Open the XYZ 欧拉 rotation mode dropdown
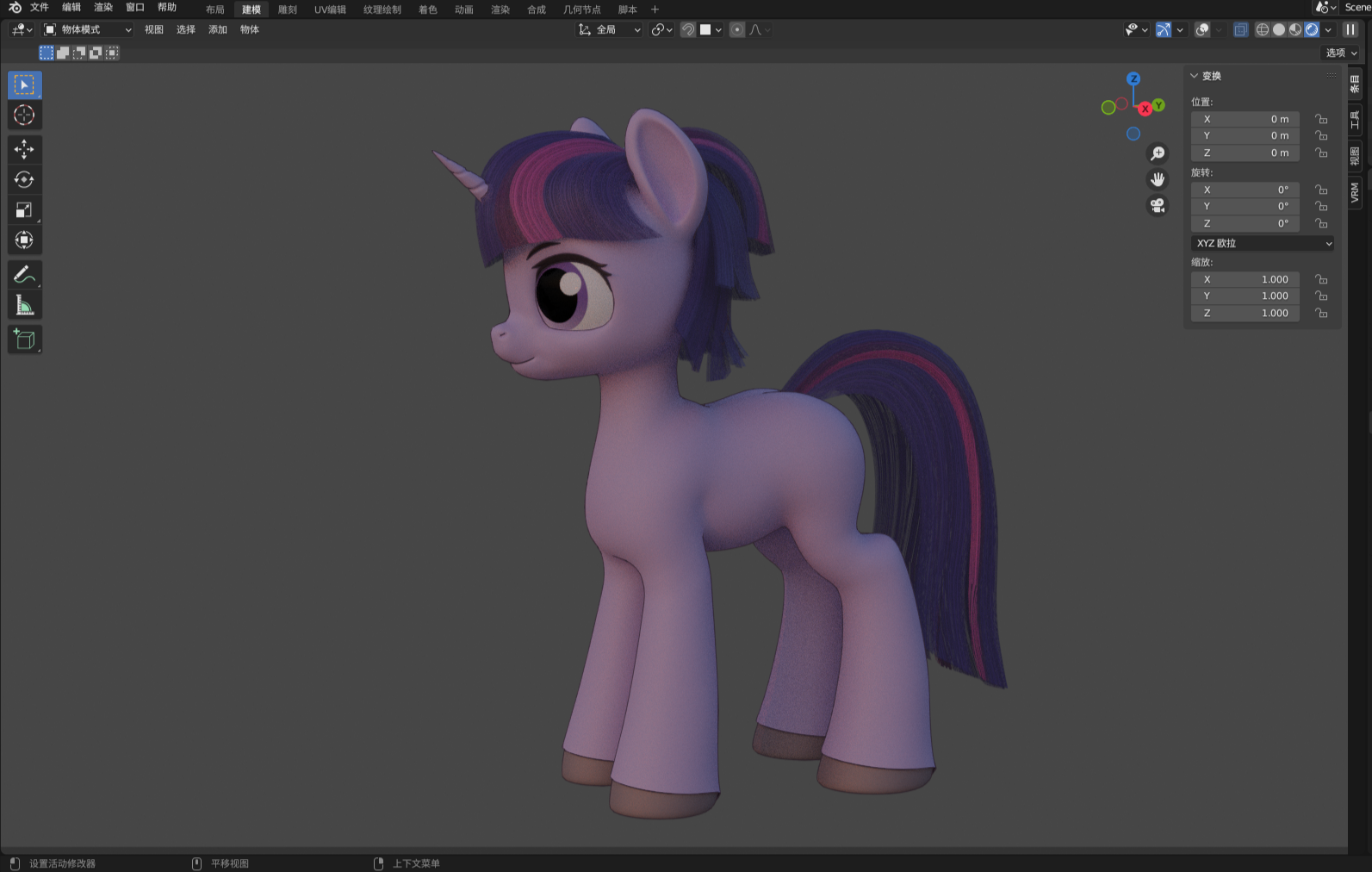The width and height of the screenshot is (1372, 872). pyautogui.click(x=1263, y=243)
